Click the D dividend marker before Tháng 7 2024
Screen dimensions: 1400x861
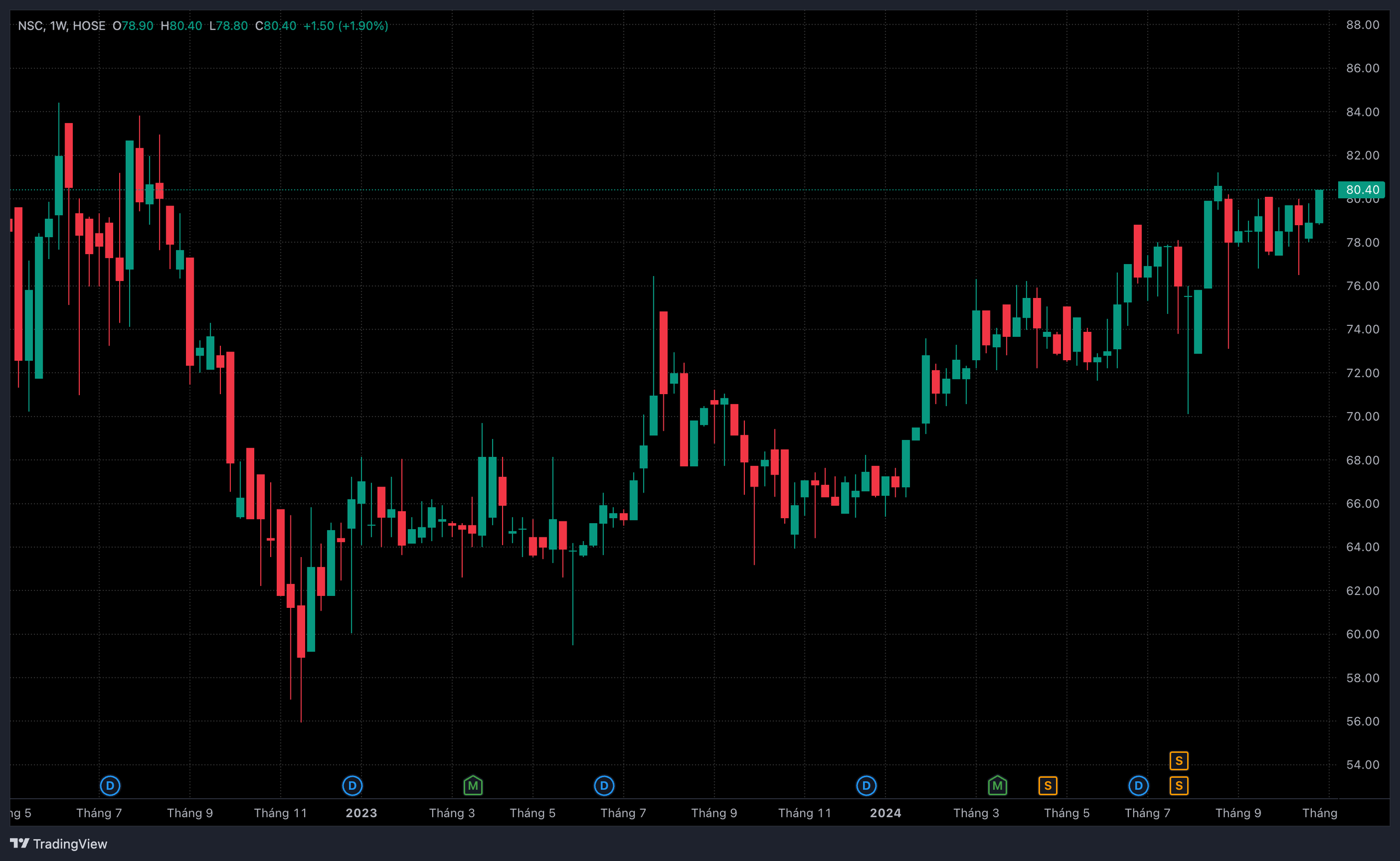(1138, 786)
